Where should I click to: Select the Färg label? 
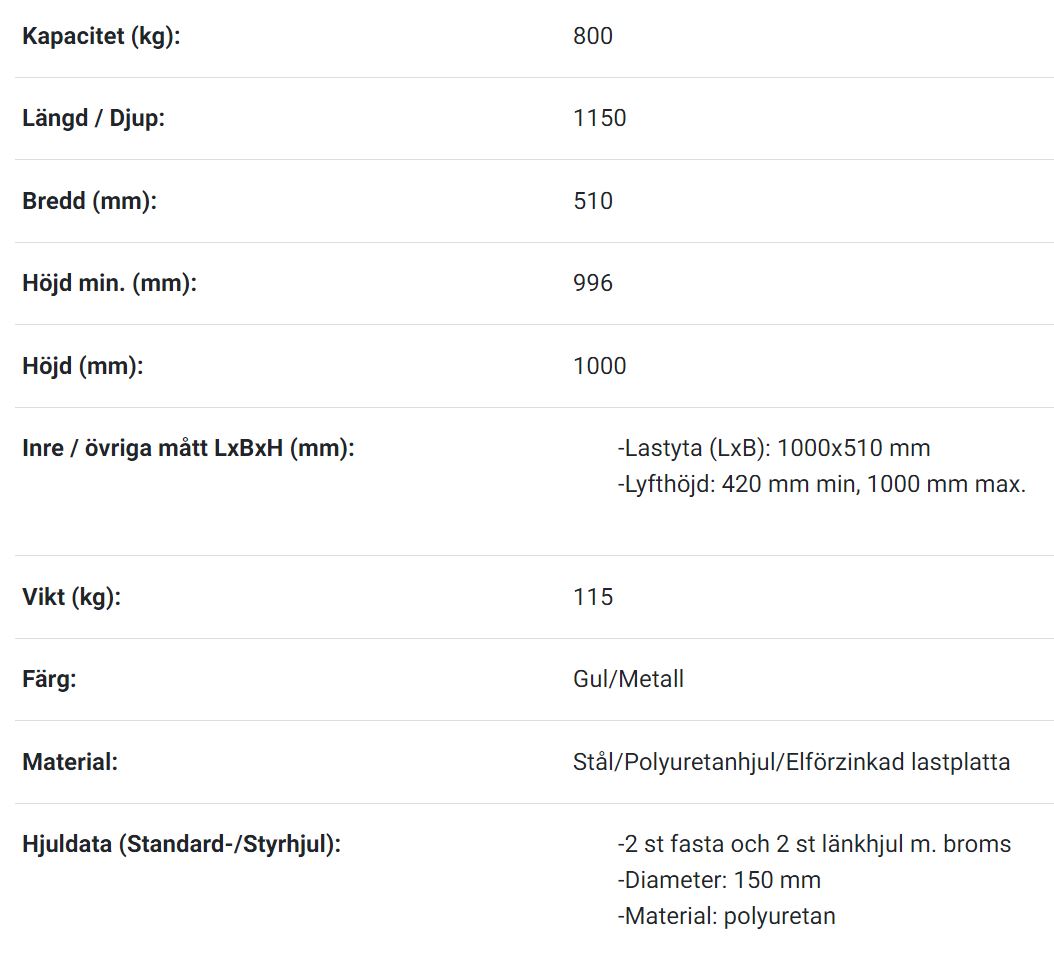pyautogui.click(x=49, y=680)
